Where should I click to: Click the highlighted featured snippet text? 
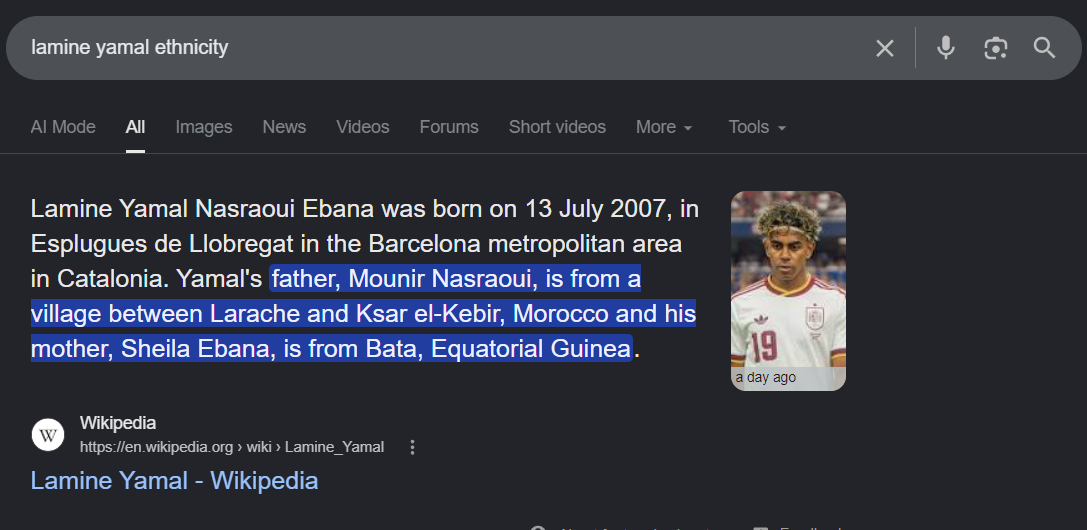(x=364, y=314)
